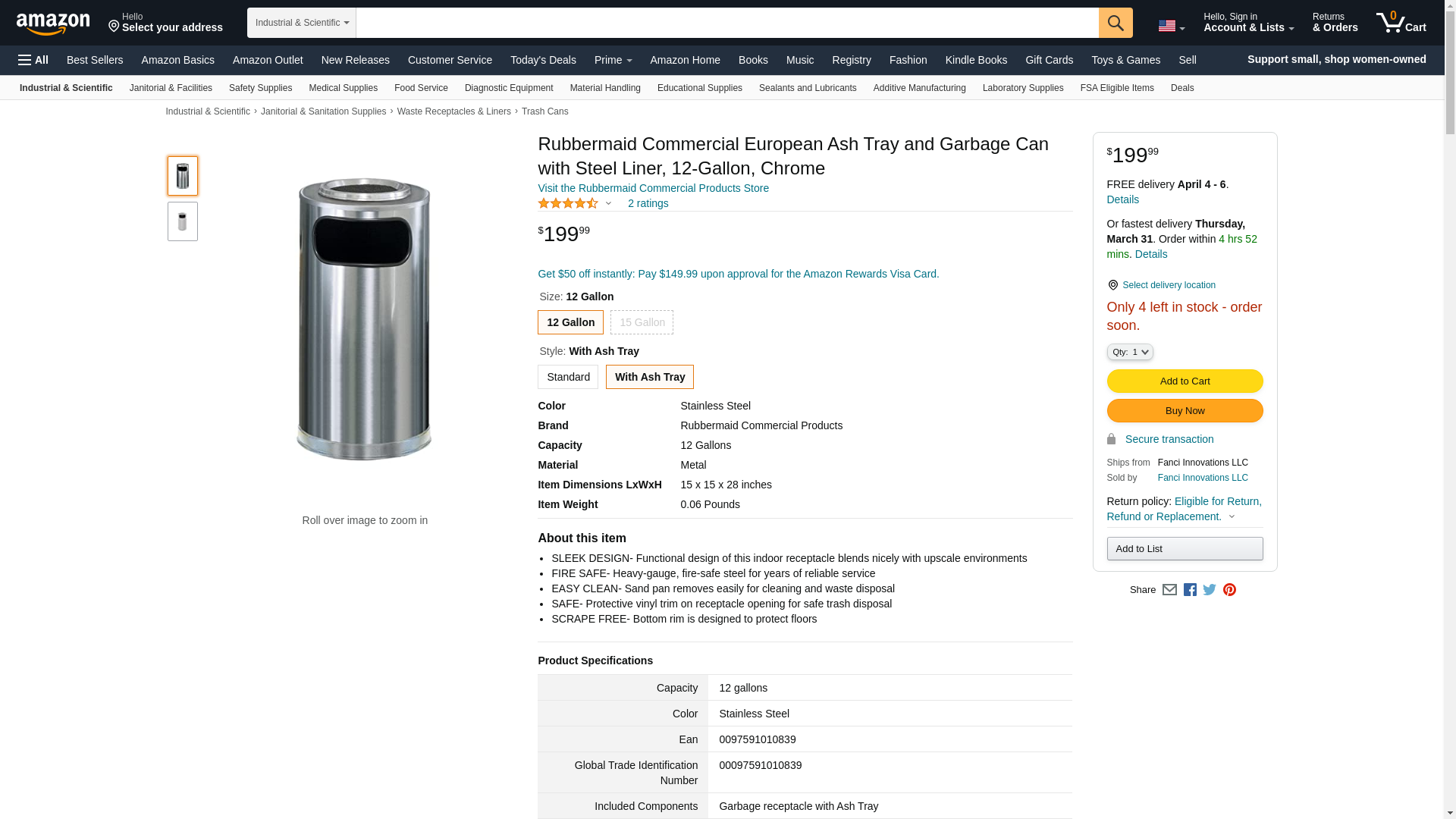The width and height of the screenshot is (1456, 819).
Task: Go to Amazon home via logo
Action: [53, 24]
